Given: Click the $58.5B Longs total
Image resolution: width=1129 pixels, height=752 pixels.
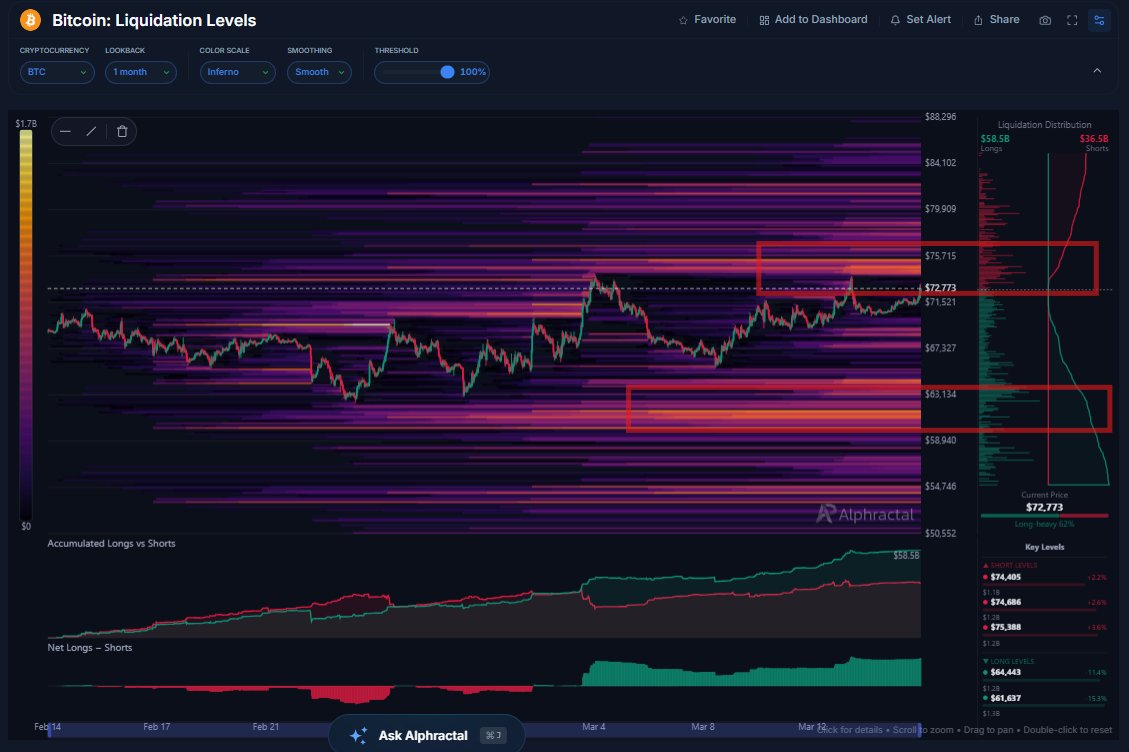Looking at the screenshot, I should 995,139.
